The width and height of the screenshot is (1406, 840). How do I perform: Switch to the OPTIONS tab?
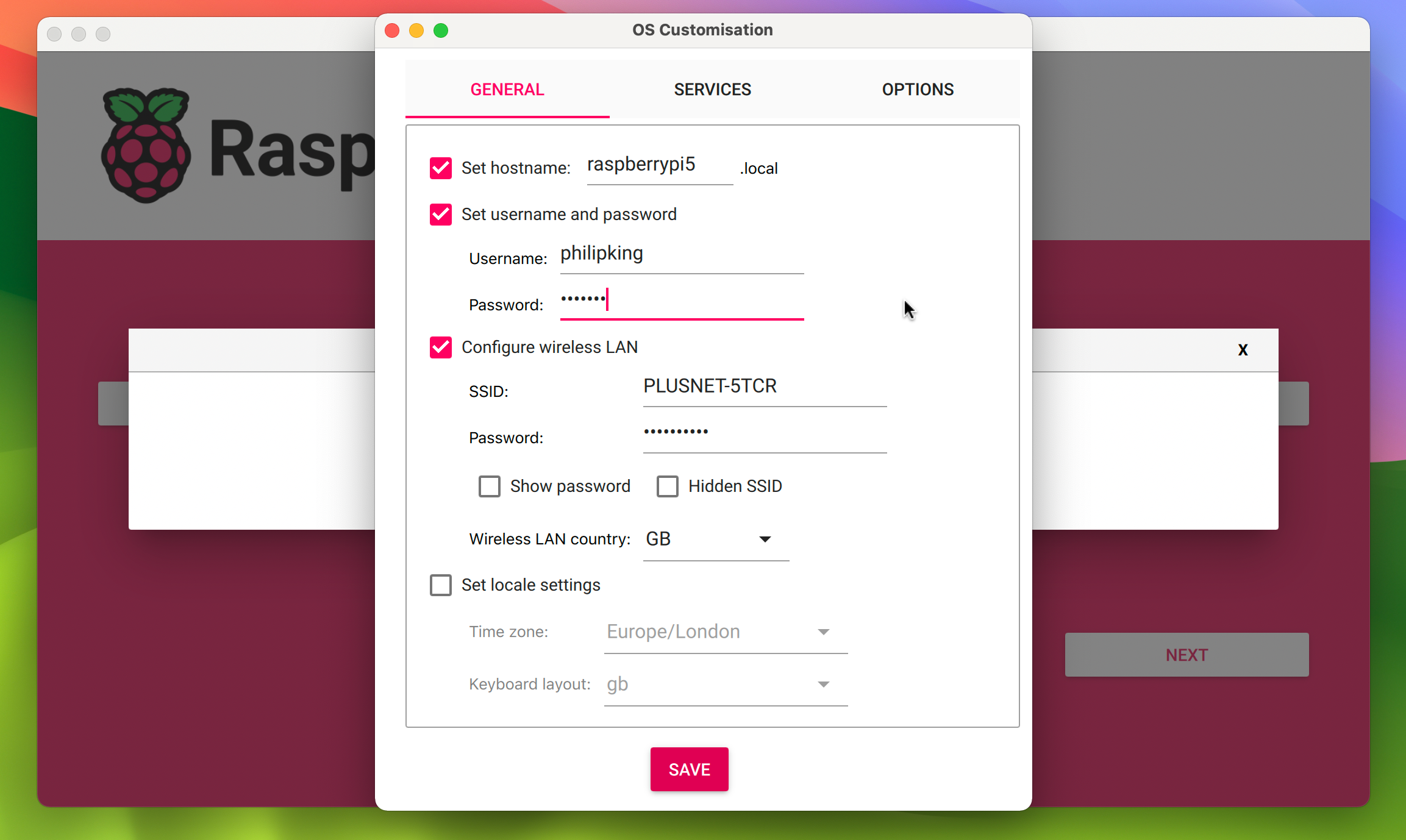point(917,89)
